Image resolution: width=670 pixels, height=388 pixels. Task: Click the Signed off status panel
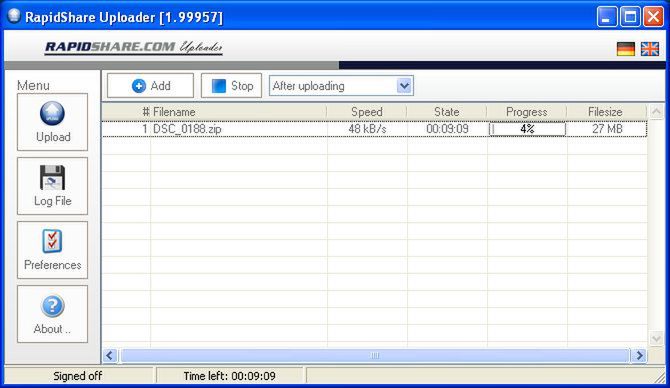click(x=78, y=376)
